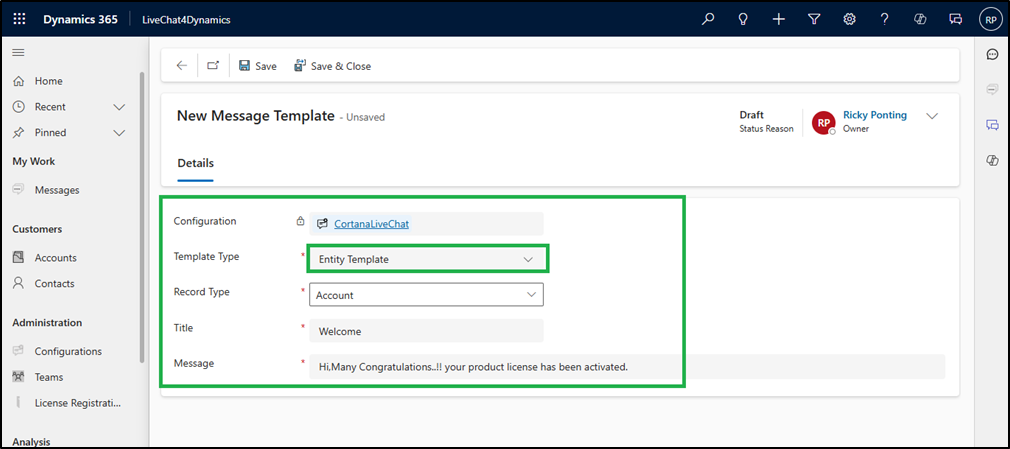
Task: Click the help question mark icon
Action: 884,19
